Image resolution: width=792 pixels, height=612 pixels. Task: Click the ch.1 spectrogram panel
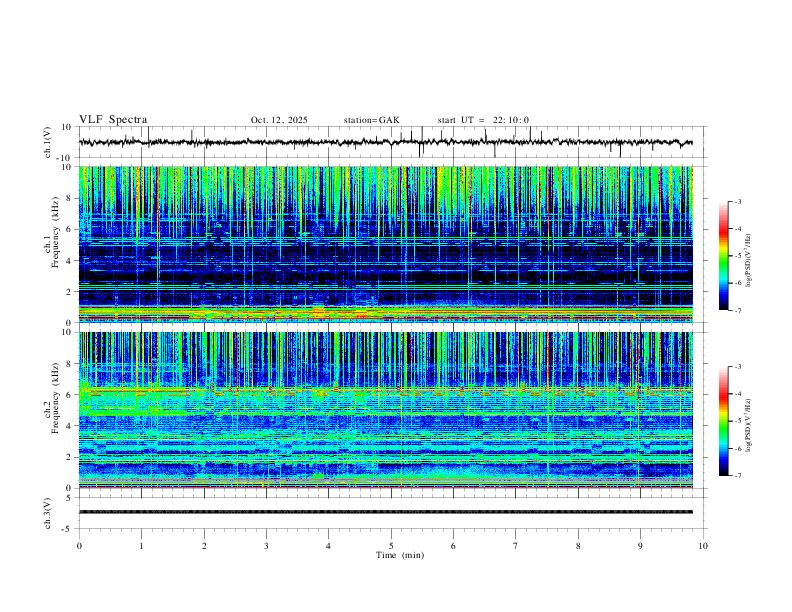[x=386, y=244]
